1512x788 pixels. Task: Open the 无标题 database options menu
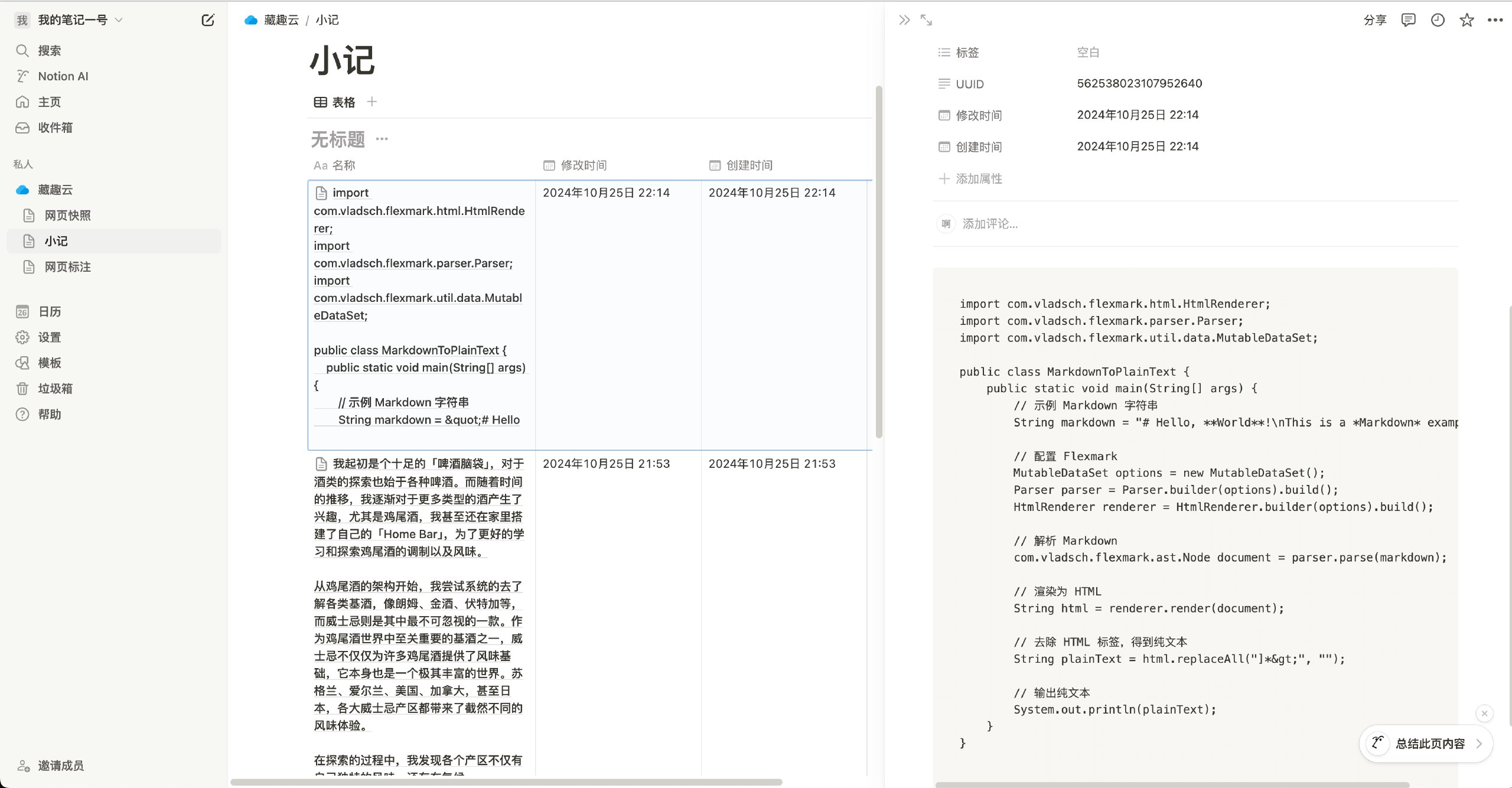point(382,139)
